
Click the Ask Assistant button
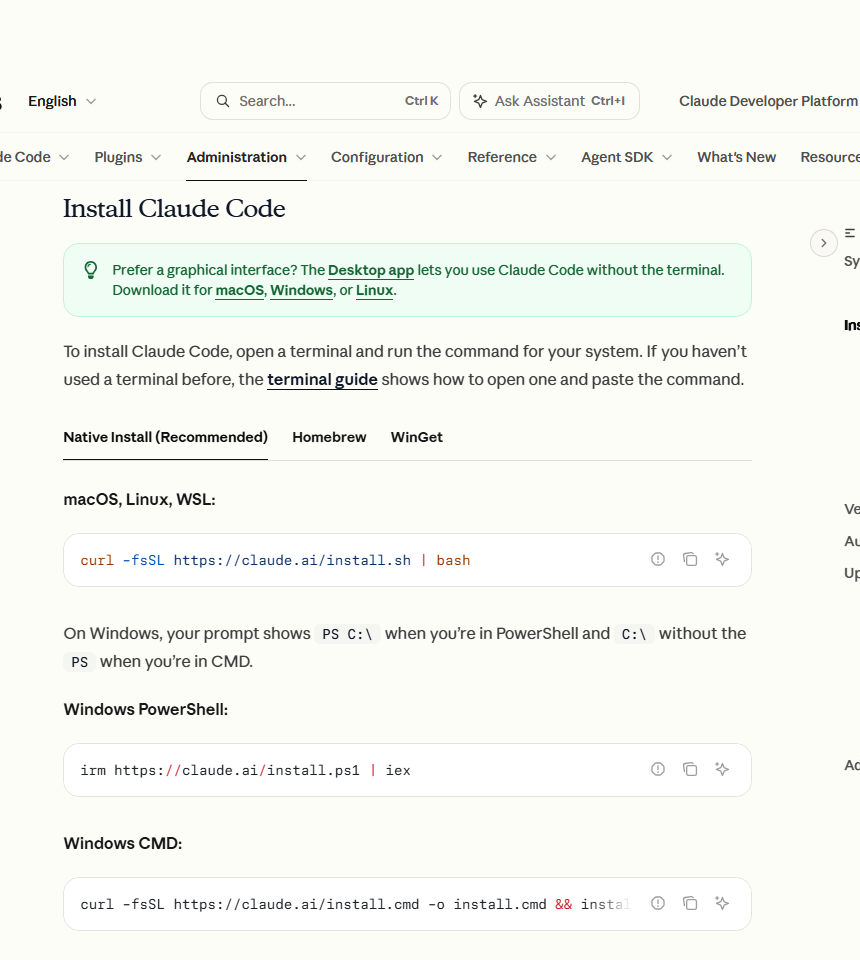pyautogui.click(x=549, y=101)
